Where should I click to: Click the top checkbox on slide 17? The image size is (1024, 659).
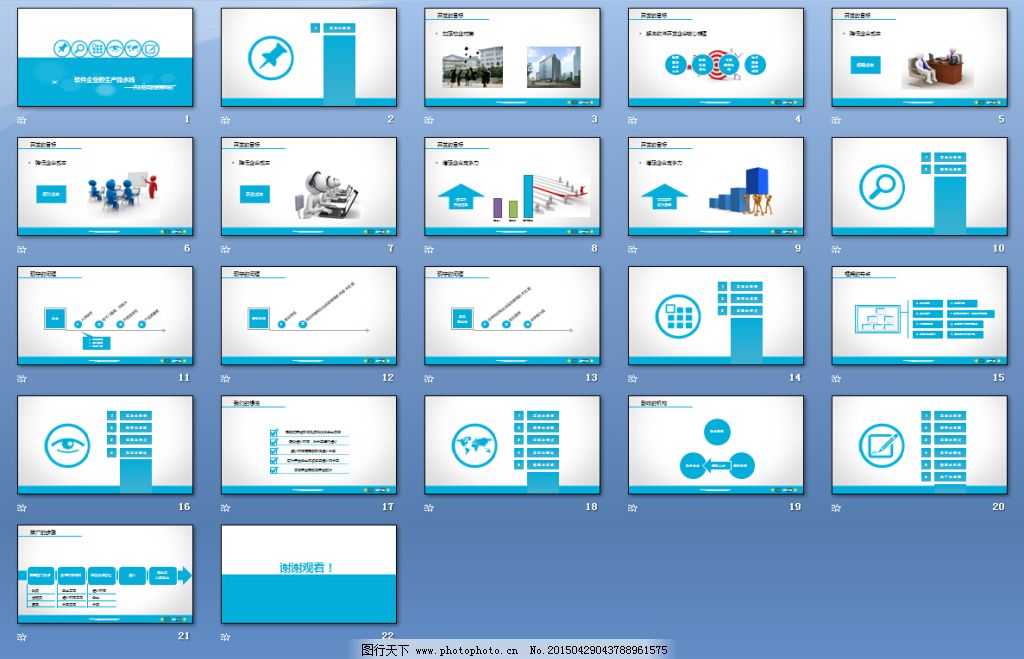point(274,433)
